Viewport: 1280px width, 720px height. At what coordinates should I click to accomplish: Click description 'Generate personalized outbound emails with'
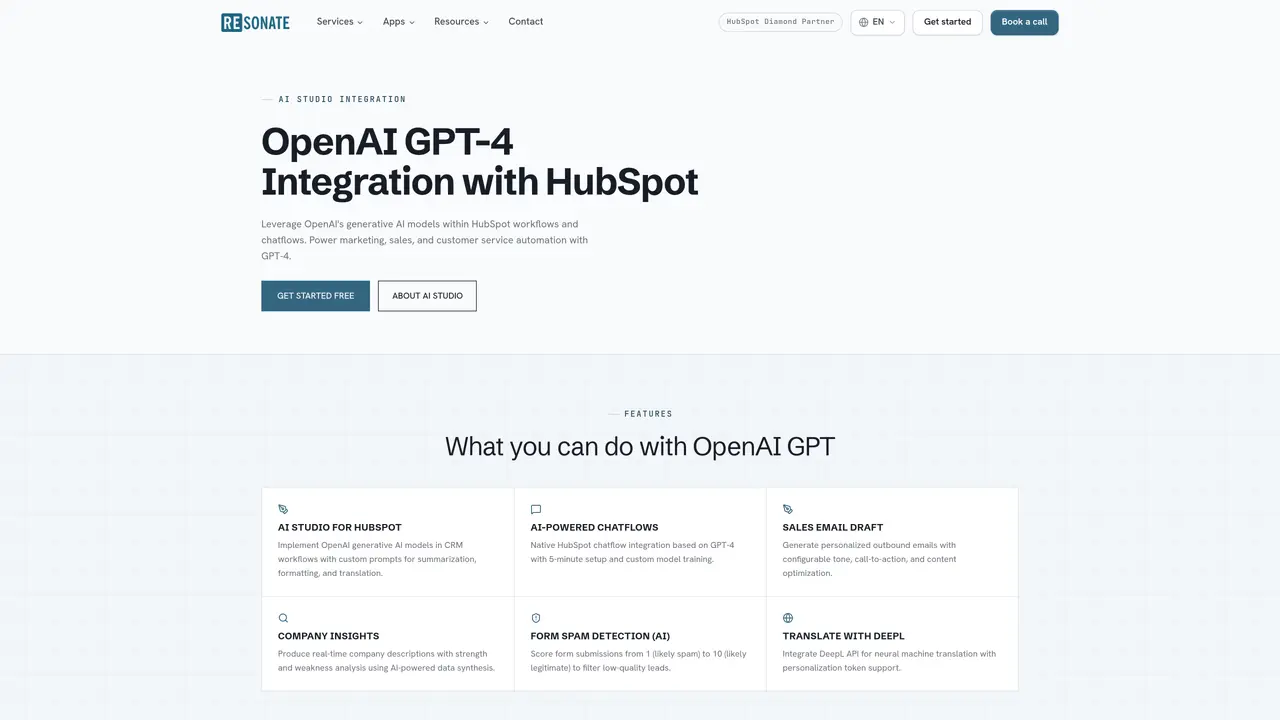click(869, 559)
